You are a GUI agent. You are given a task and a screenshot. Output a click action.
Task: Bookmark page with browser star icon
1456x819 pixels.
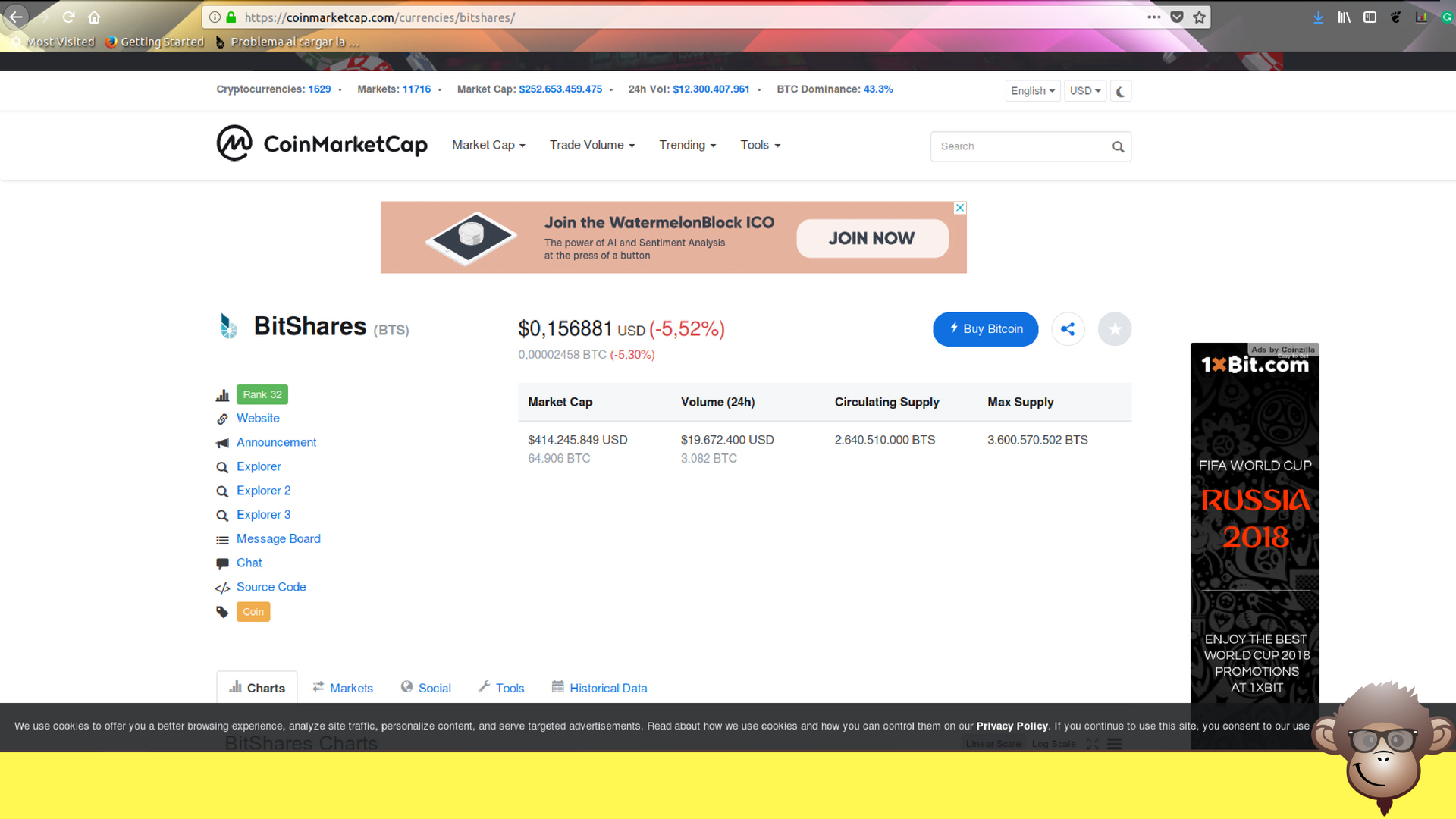[1199, 17]
